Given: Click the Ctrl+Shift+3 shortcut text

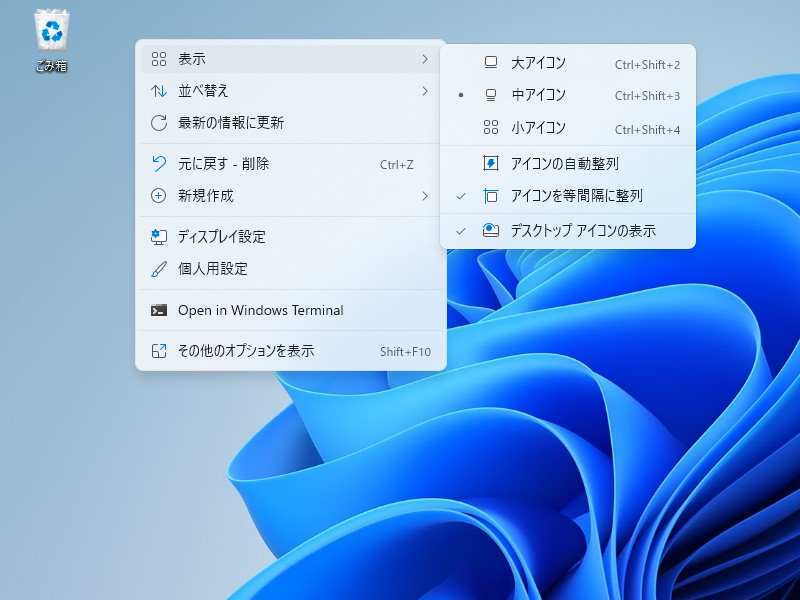Looking at the screenshot, I should pos(647,96).
